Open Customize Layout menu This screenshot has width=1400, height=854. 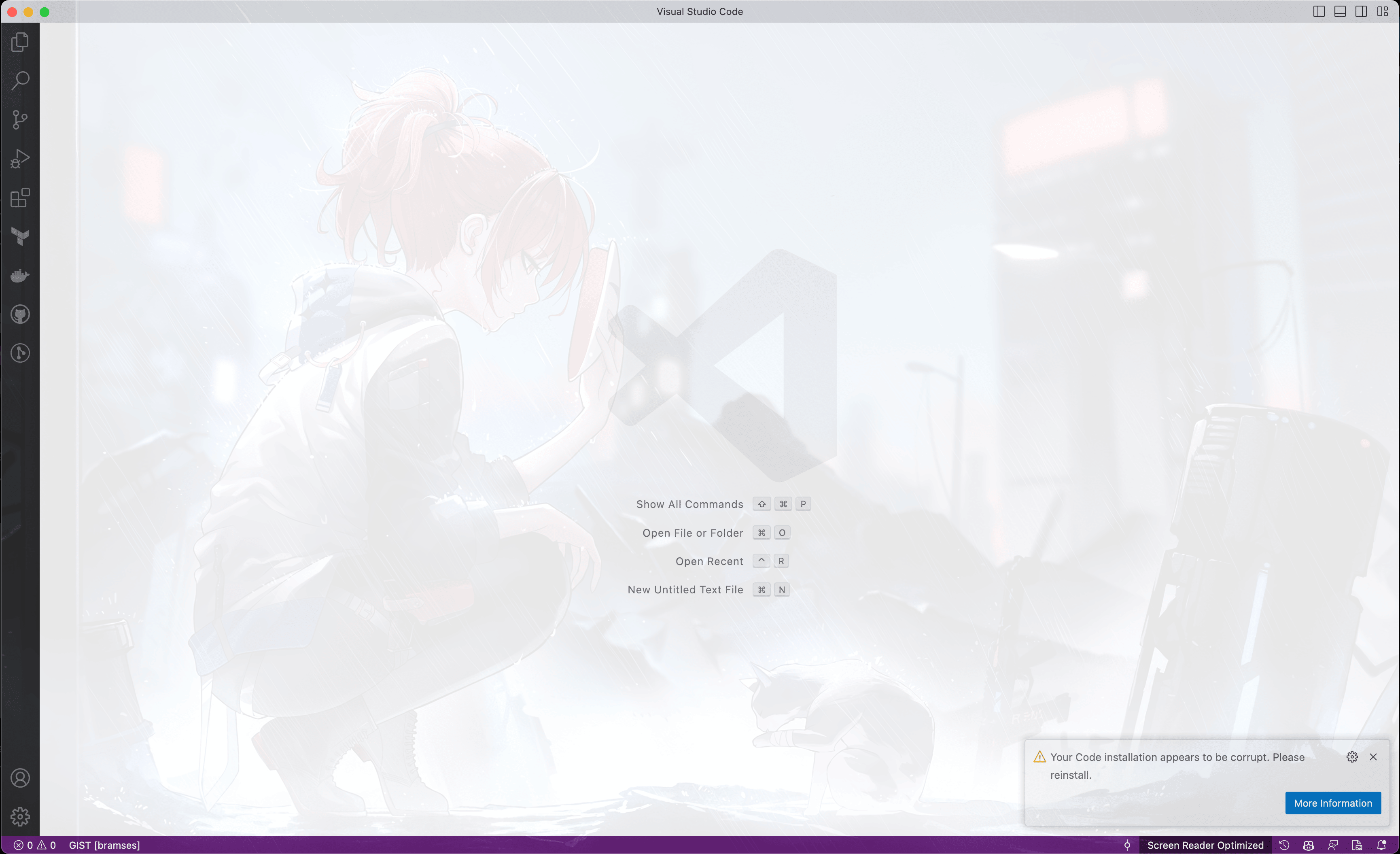[x=1382, y=11]
